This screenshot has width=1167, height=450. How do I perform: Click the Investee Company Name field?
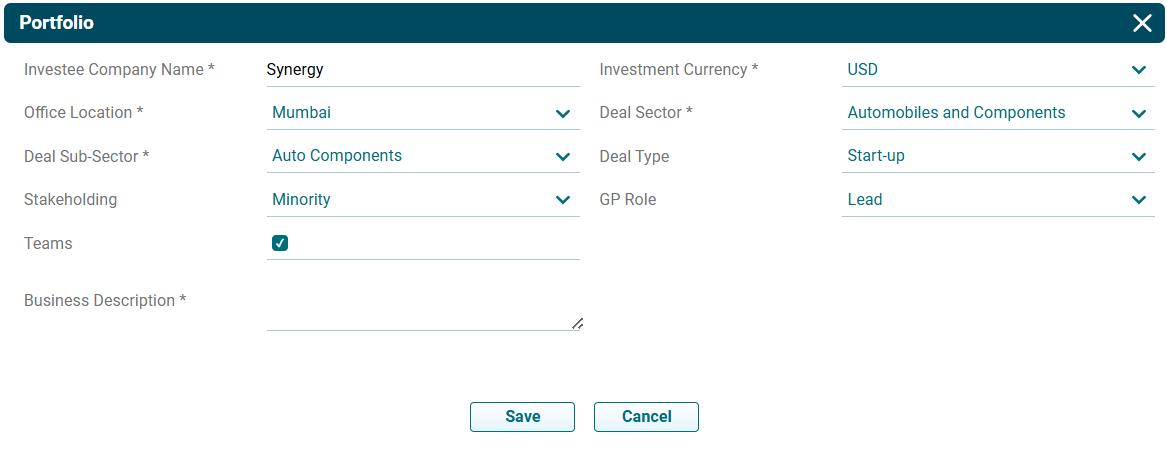coord(422,70)
